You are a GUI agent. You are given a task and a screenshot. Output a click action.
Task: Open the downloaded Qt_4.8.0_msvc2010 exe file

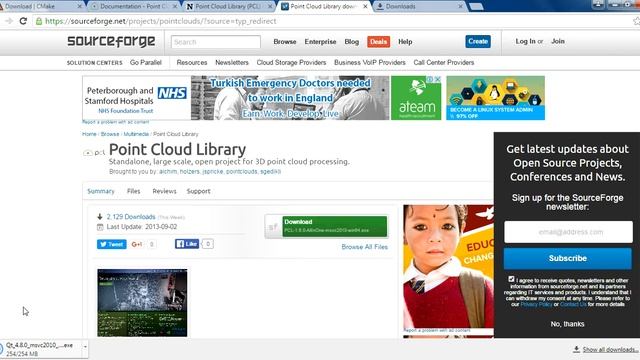click(x=39, y=349)
